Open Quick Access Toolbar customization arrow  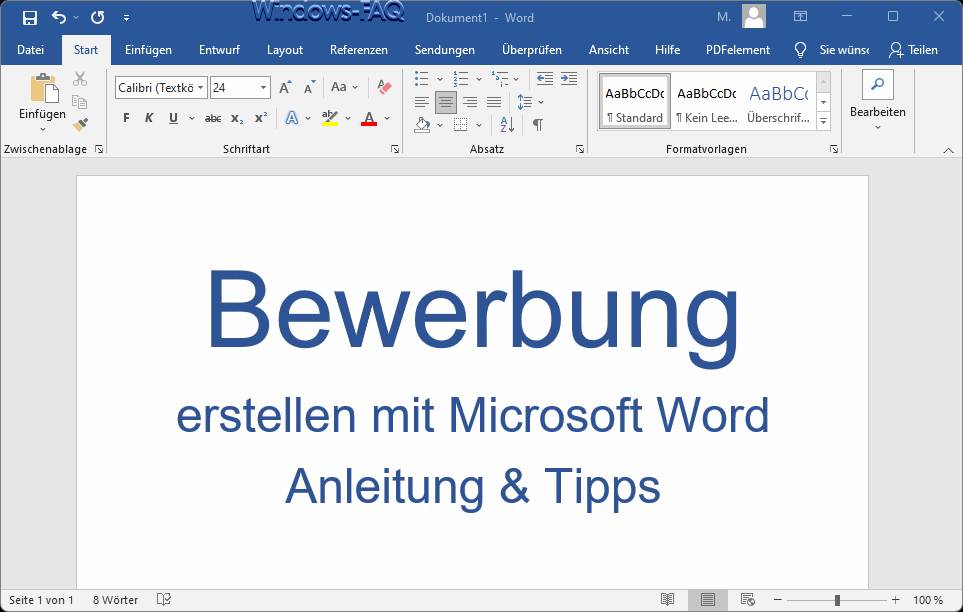click(x=126, y=18)
